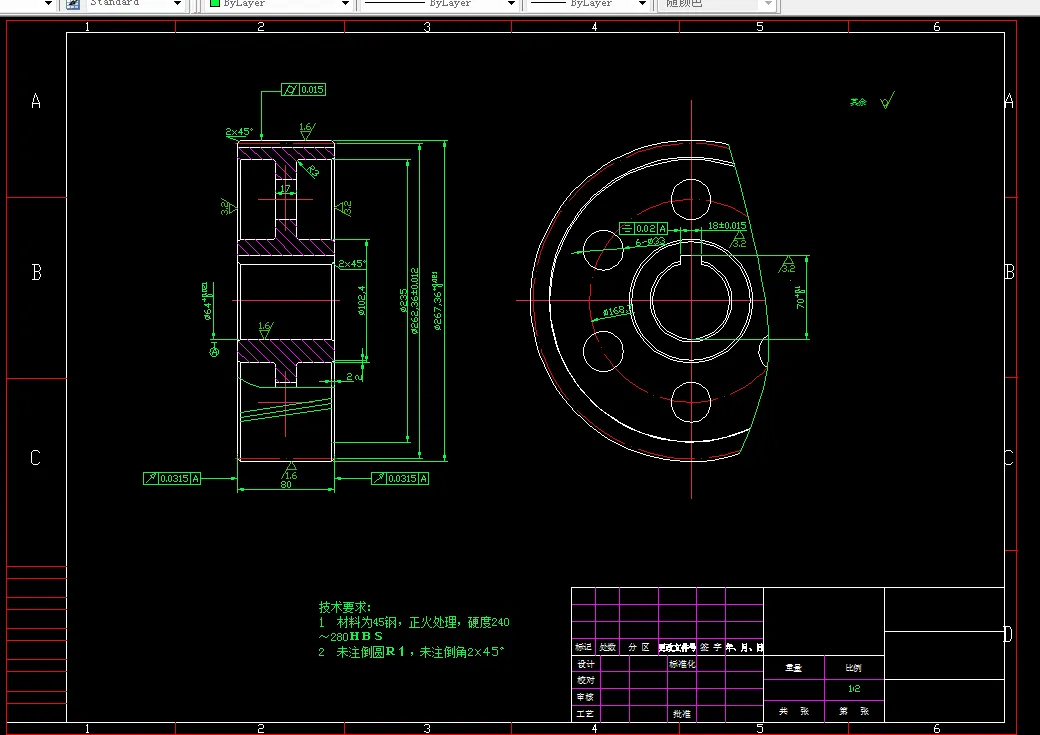Click the 工艺 title block label
Screen dimensions: 1040x735
(586, 714)
